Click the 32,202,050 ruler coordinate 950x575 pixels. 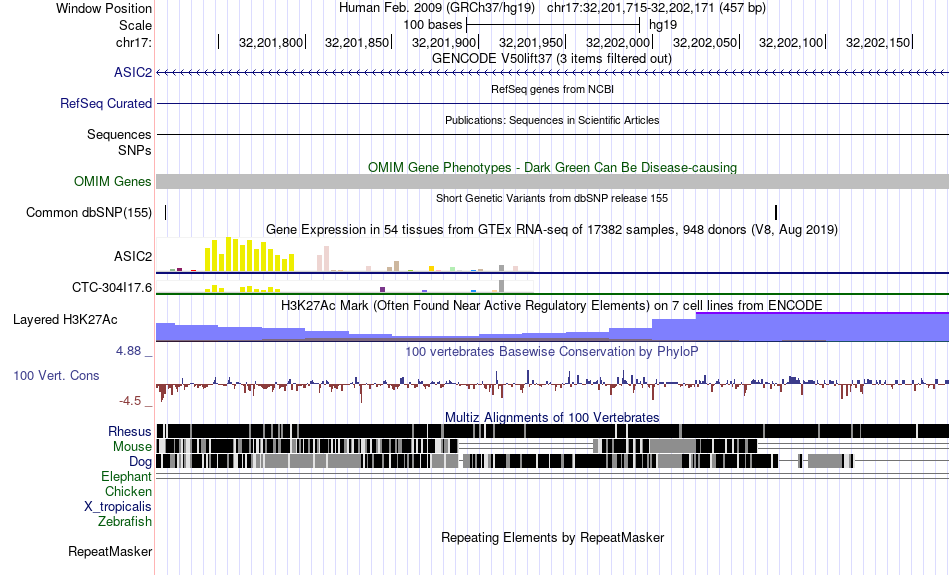click(x=705, y=42)
